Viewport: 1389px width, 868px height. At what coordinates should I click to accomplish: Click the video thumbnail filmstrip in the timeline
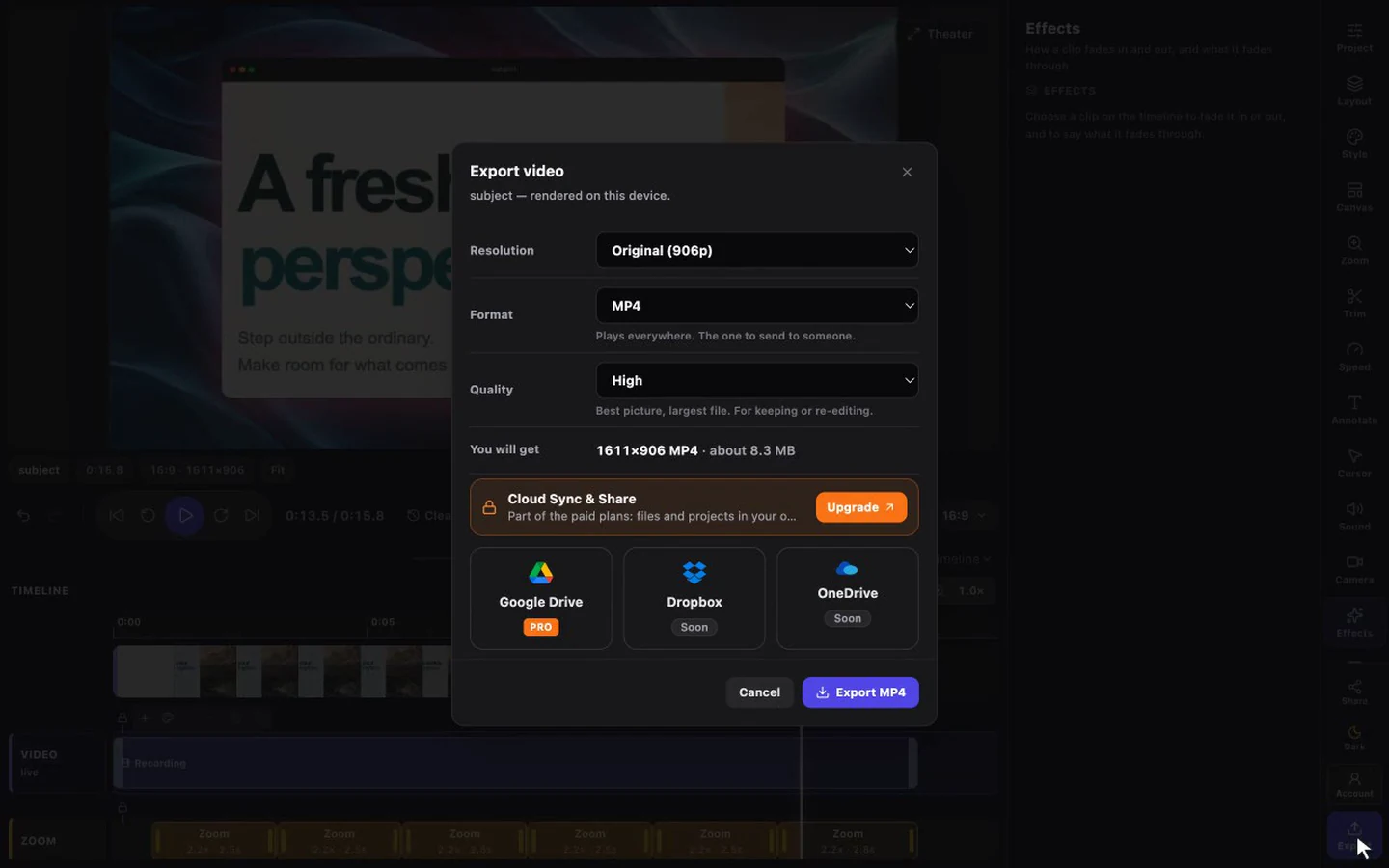283,671
